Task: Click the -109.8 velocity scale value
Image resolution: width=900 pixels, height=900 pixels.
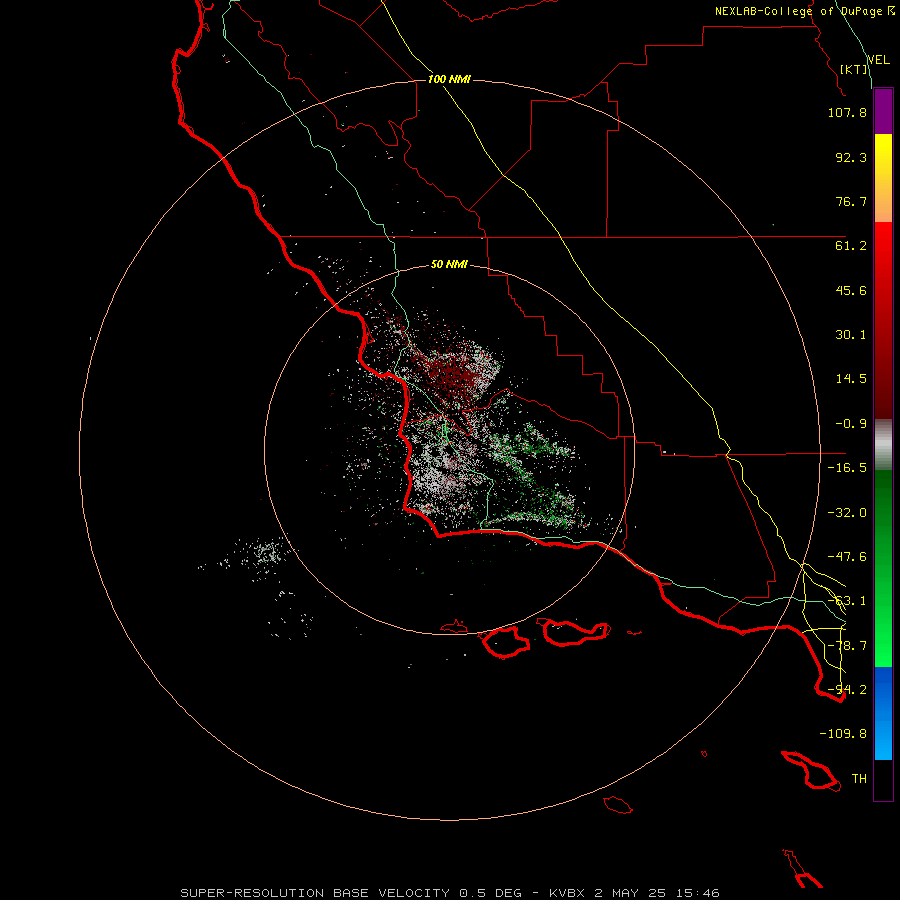Action: [843, 734]
